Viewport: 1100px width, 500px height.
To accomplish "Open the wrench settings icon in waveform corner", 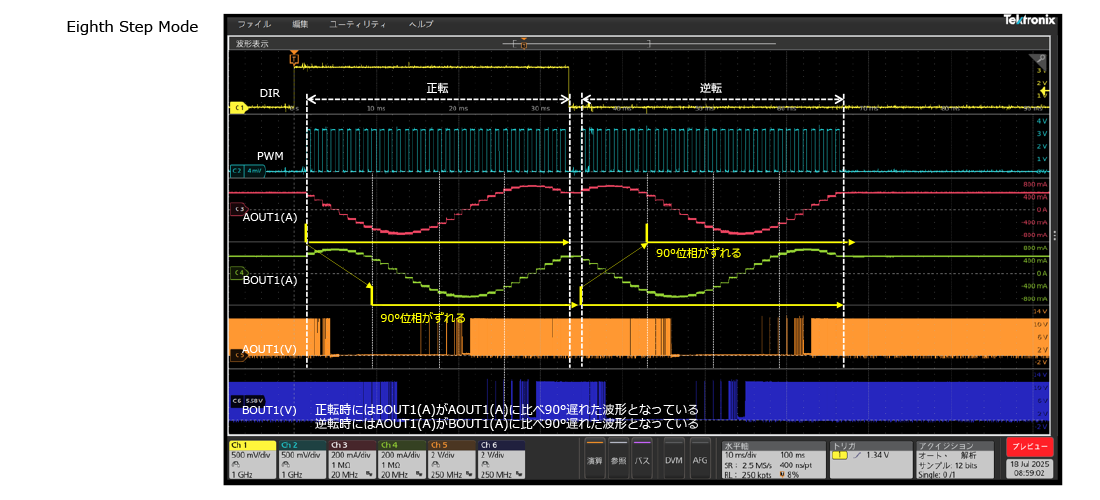I will point(1040,59).
